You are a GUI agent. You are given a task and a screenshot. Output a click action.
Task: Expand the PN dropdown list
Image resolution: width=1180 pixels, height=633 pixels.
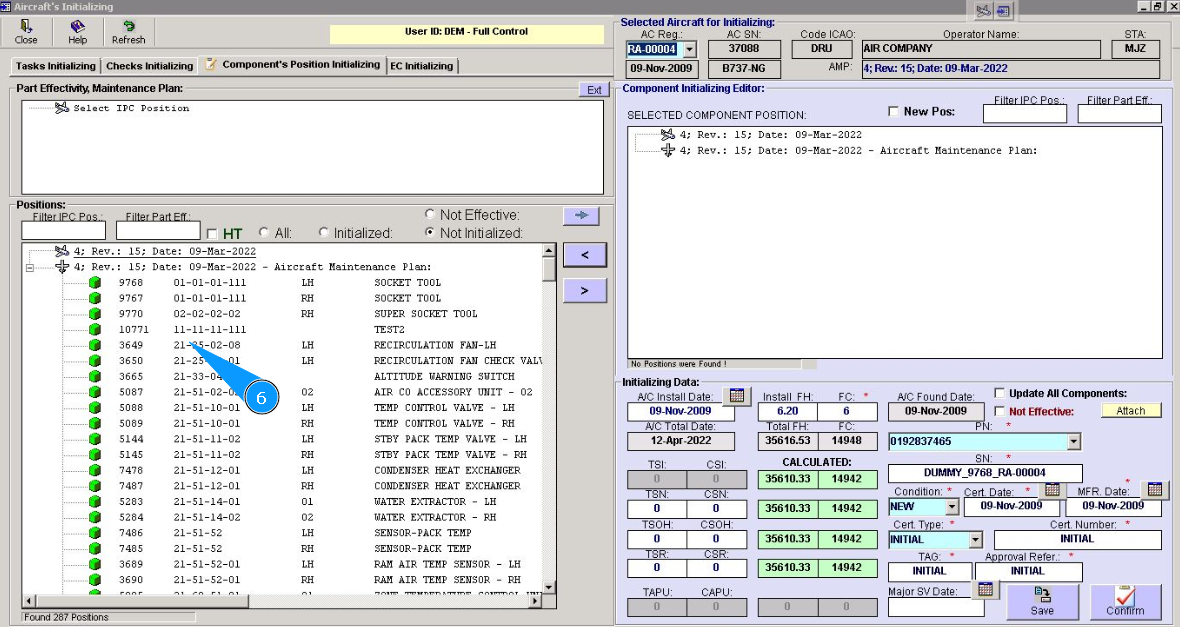pyautogui.click(x=1074, y=441)
